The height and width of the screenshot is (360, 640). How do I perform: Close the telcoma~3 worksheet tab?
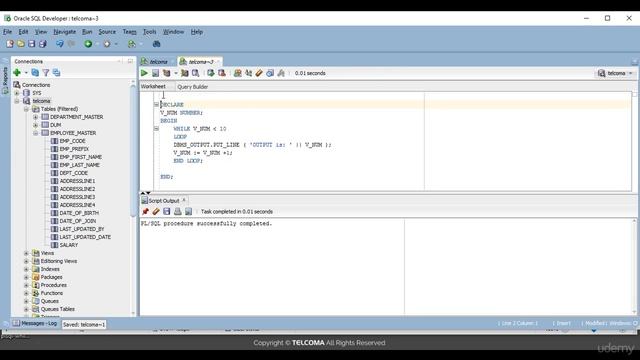point(218,61)
